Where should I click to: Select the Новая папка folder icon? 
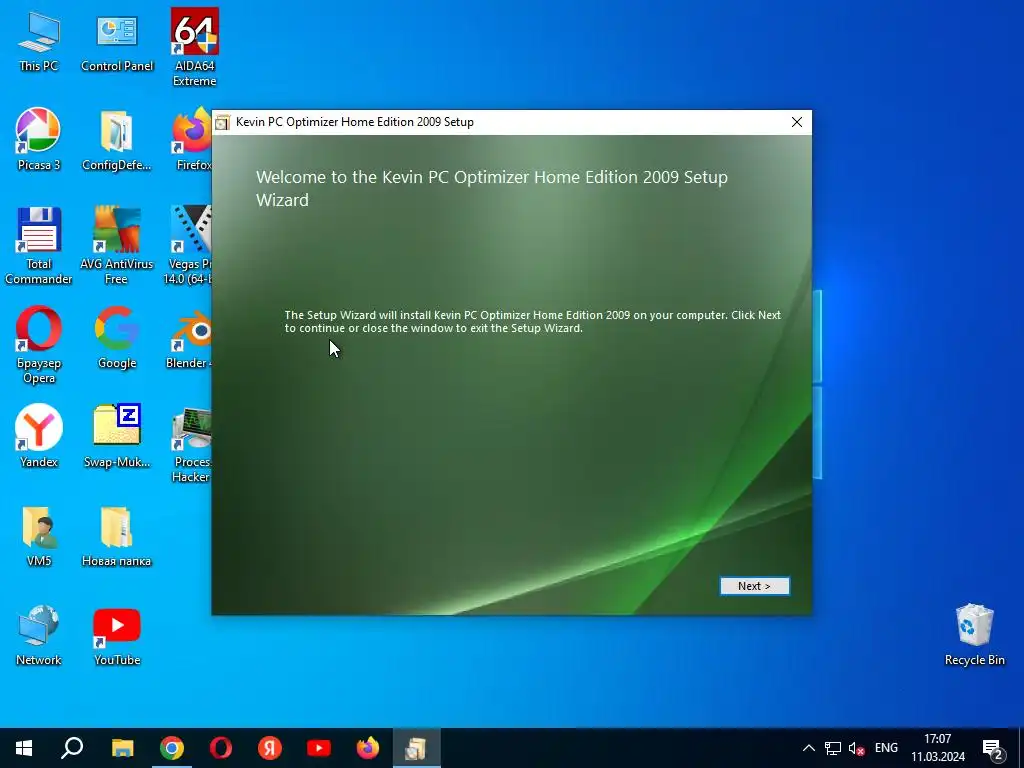(x=117, y=536)
